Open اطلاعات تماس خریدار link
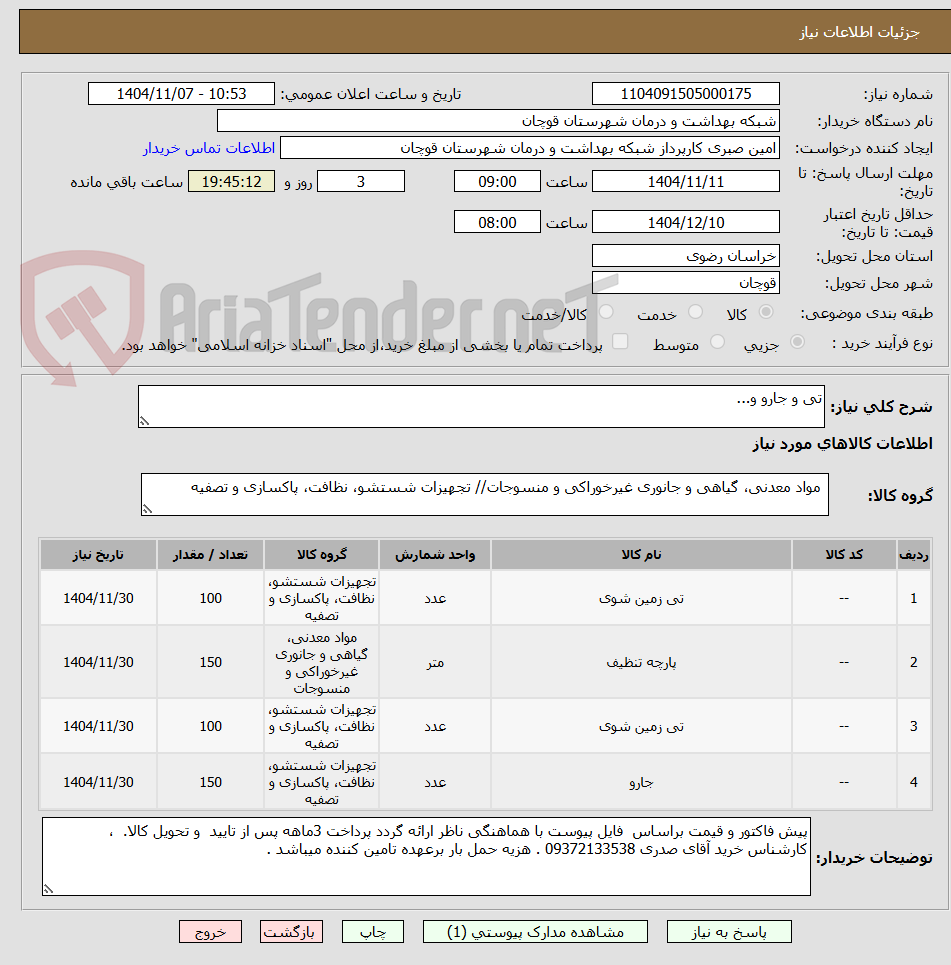This screenshot has height=965, width=951. click(209, 148)
